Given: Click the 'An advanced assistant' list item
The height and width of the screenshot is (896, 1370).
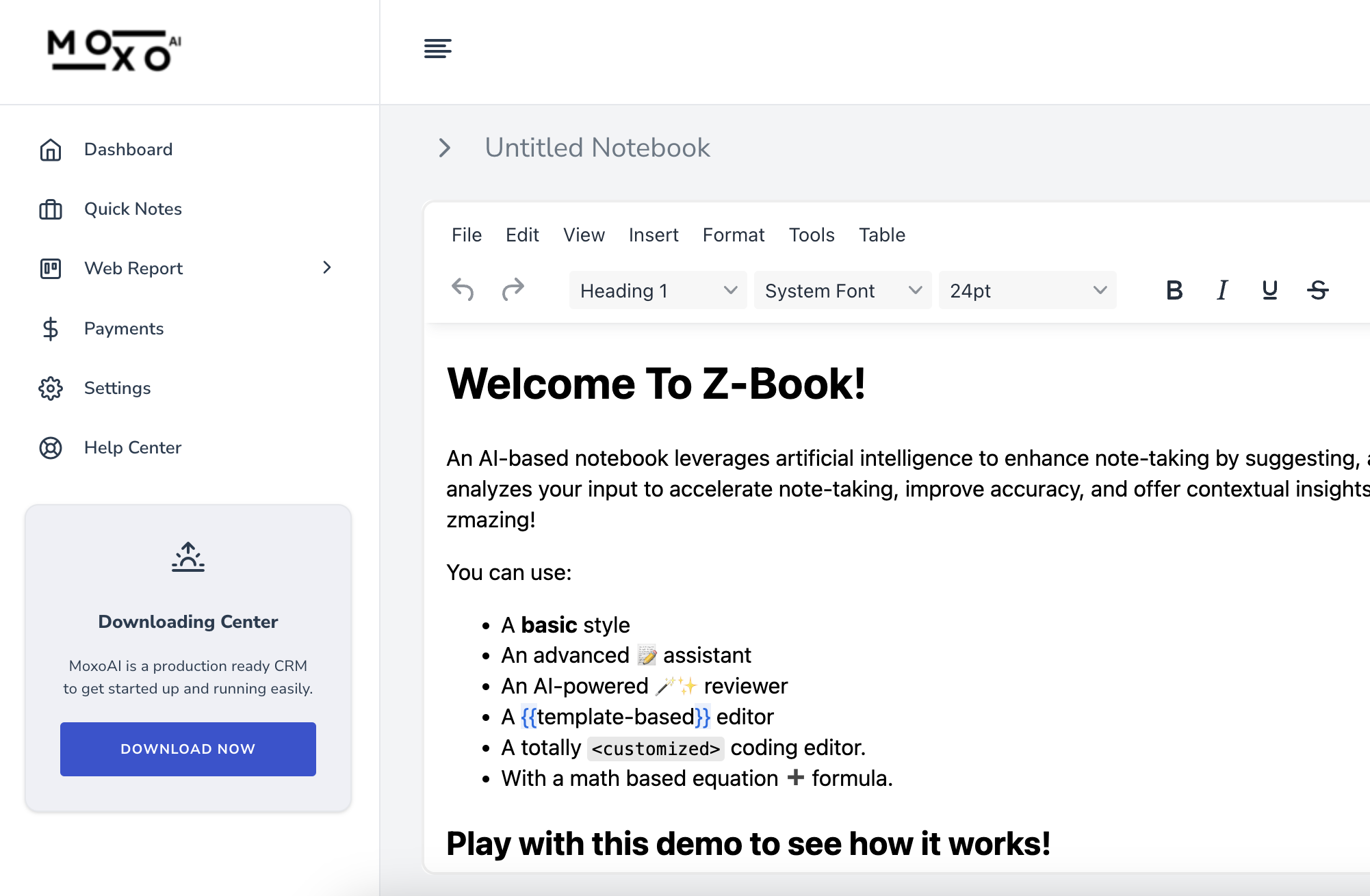Looking at the screenshot, I should pyautogui.click(x=626, y=655).
